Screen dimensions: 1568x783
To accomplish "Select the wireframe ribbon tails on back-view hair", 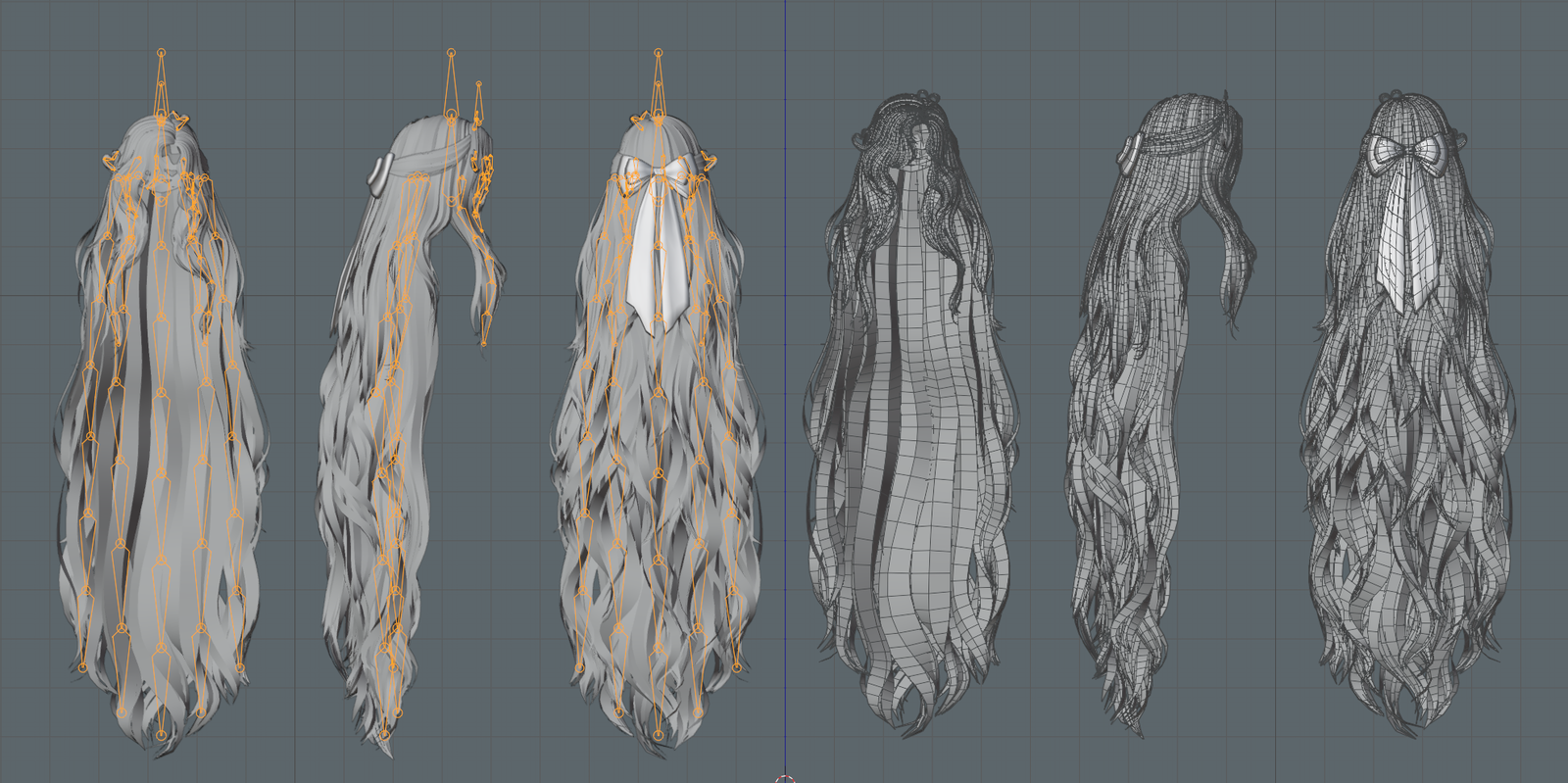I will [1402, 240].
